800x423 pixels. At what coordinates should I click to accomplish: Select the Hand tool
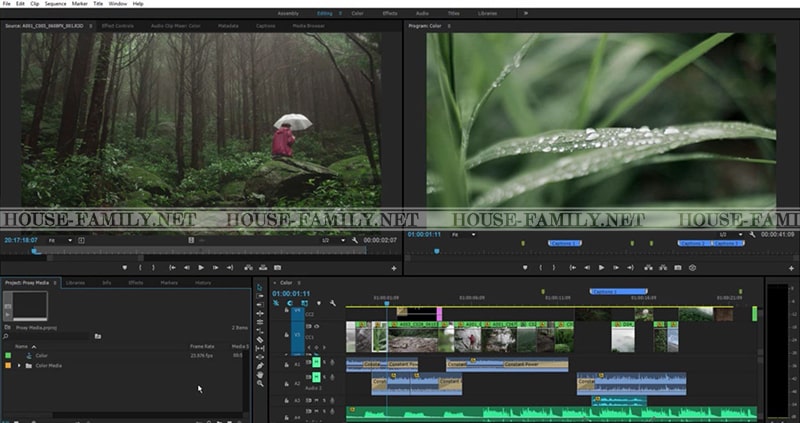[260, 374]
